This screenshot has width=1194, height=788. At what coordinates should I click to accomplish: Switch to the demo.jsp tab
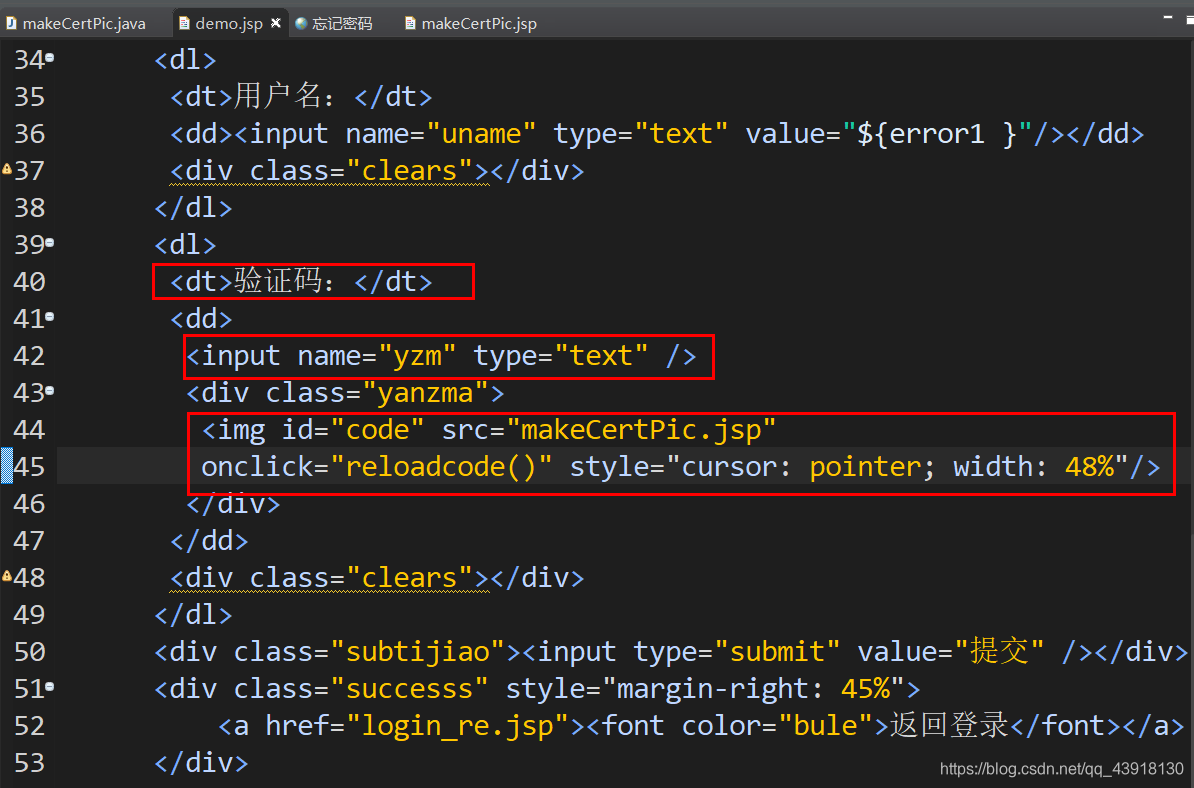[x=228, y=24]
